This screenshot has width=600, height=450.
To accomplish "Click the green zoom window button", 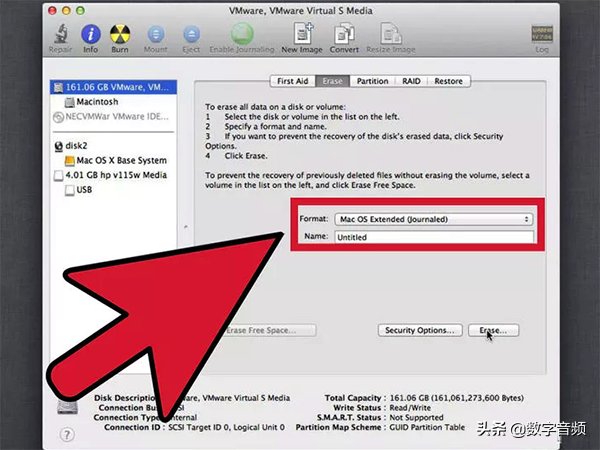I will click(80, 11).
